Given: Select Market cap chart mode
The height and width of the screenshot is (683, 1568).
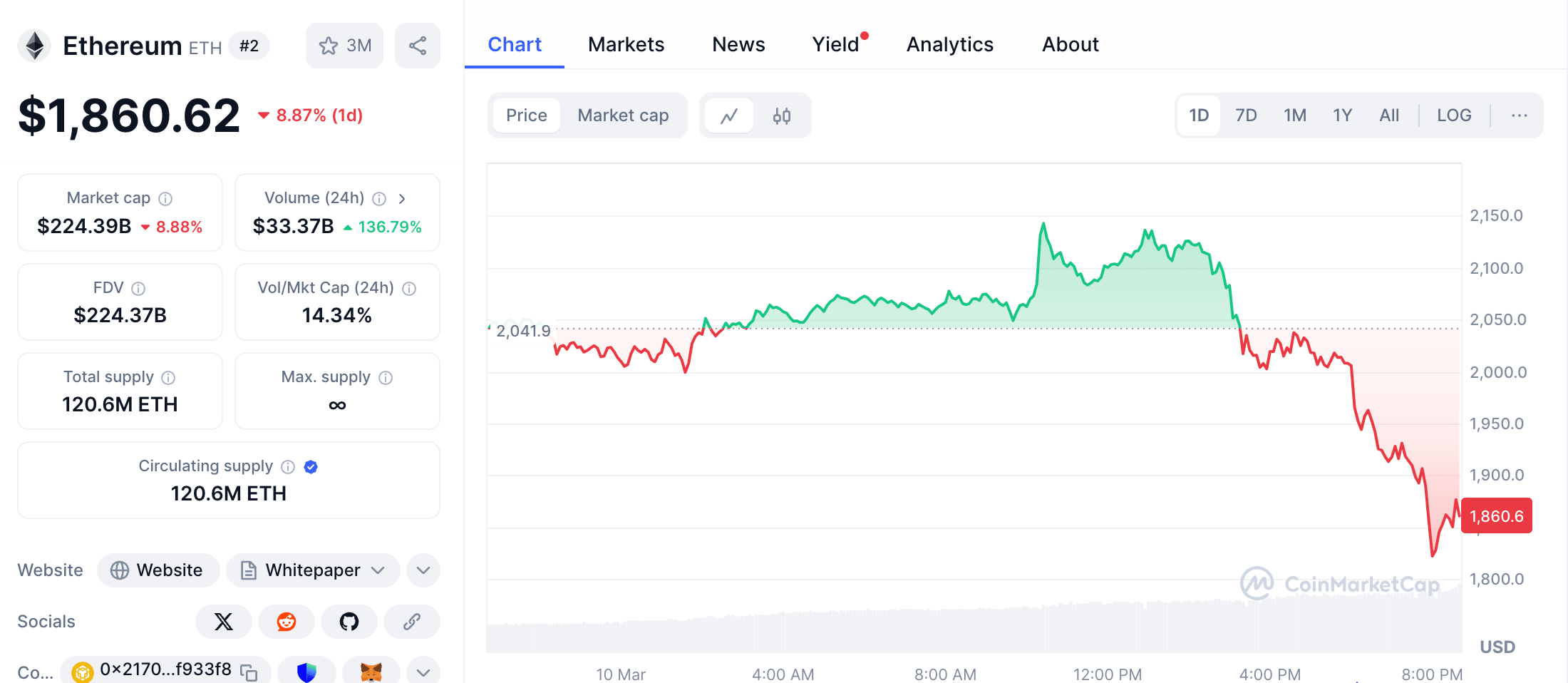Looking at the screenshot, I should click(x=623, y=115).
